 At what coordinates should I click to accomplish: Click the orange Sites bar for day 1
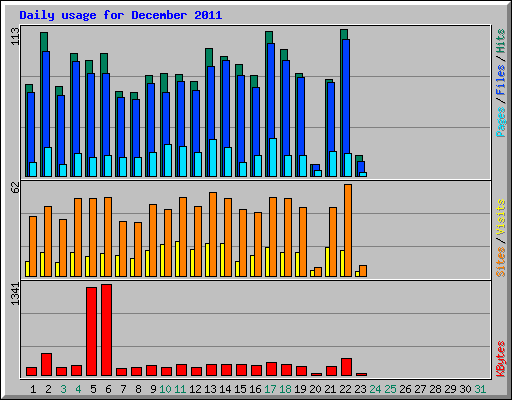[x=33, y=246]
